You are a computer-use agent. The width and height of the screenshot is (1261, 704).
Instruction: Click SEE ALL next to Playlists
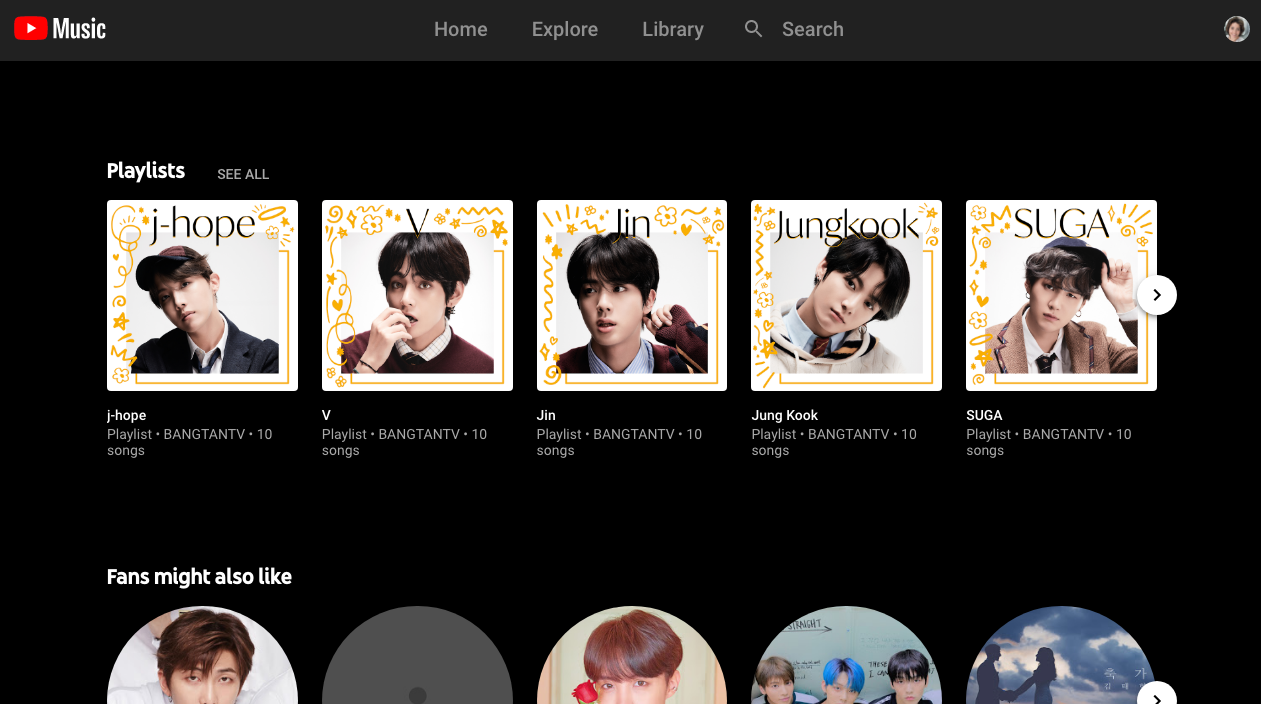(x=242, y=174)
